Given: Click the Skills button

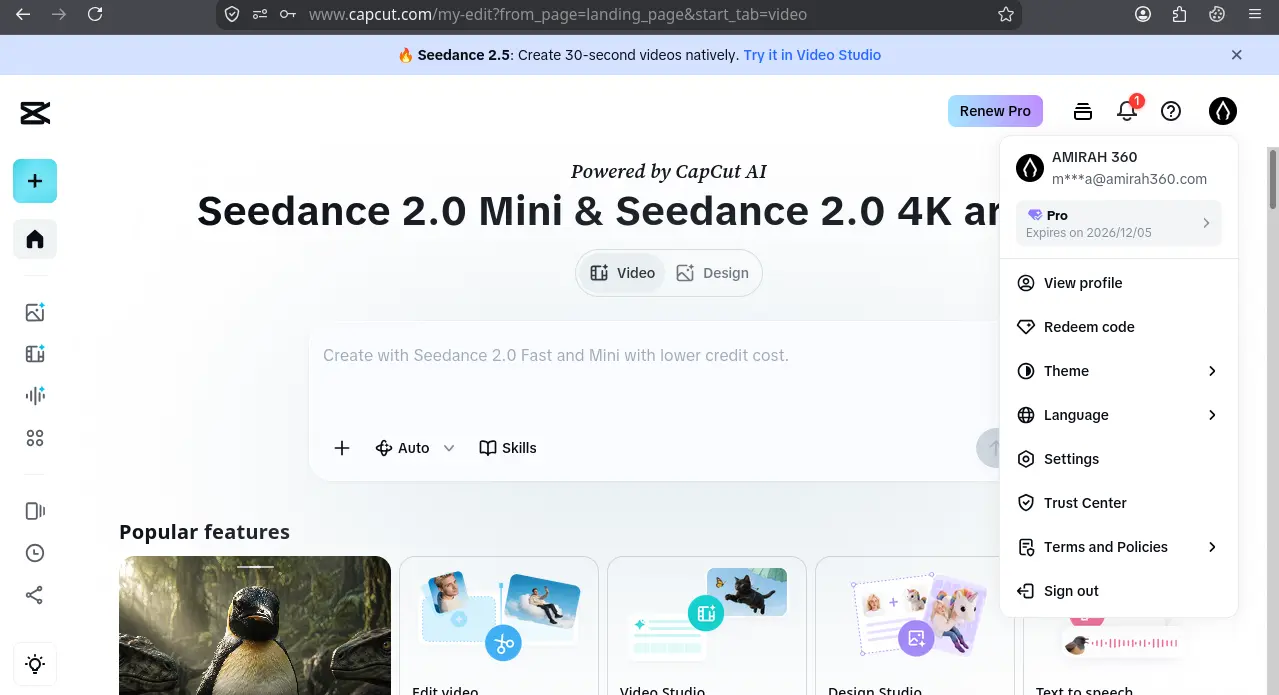Looking at the screenshot, I should click(x=508, y=448).
